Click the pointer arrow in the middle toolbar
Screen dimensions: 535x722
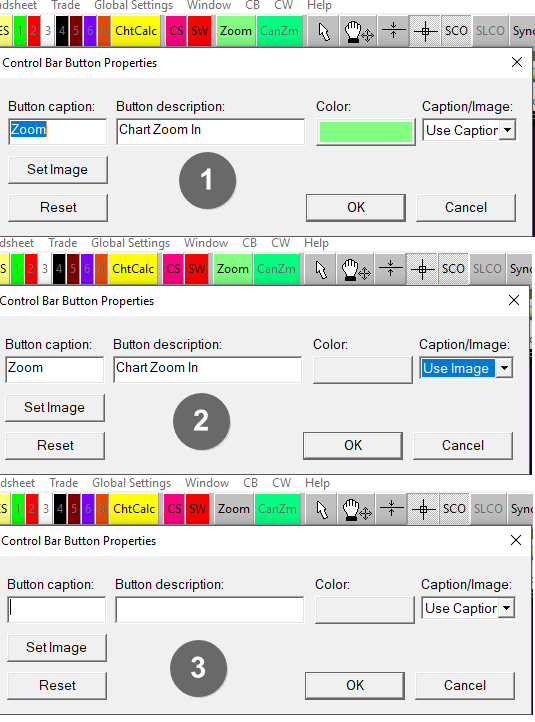coord(321,269)
